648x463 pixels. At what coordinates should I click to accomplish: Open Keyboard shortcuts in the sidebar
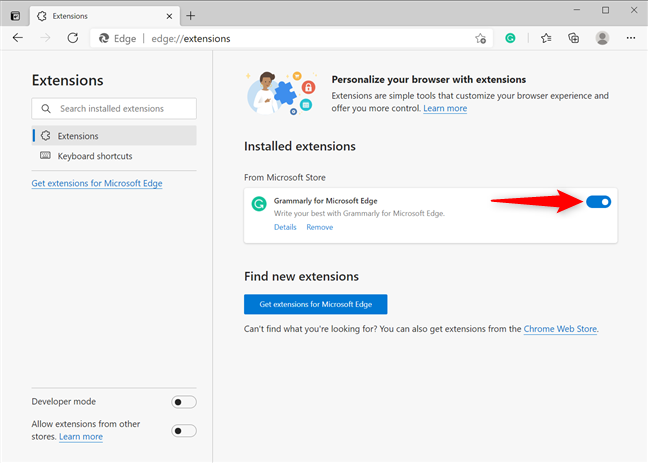click(x=114, y=156)
